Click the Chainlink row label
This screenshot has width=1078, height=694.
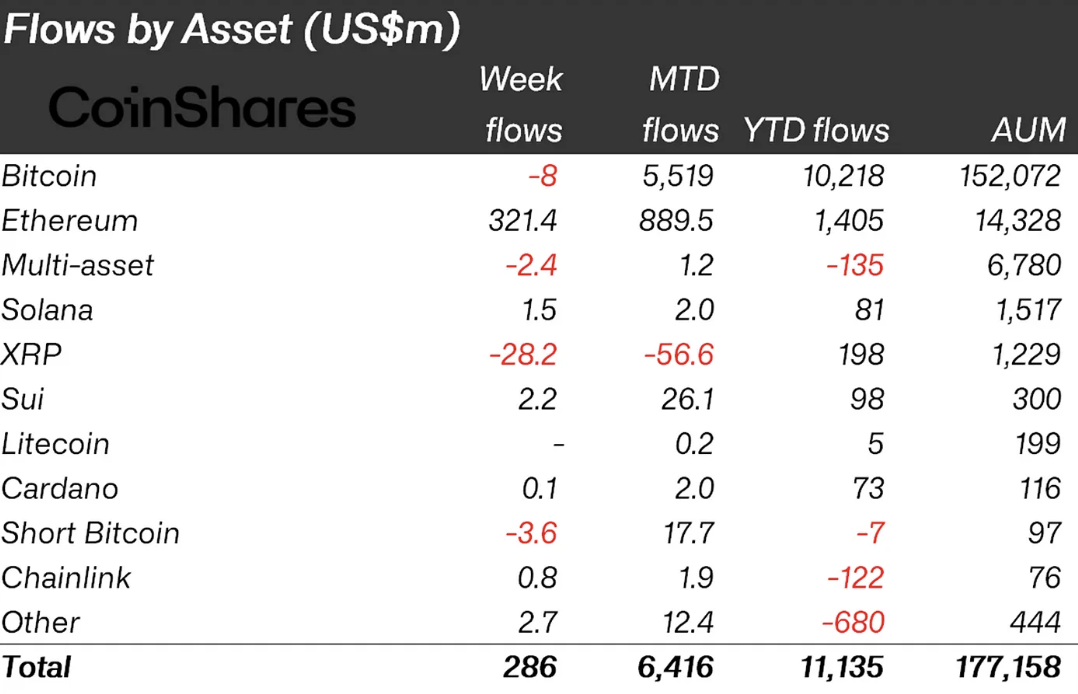tap(66, 578)
